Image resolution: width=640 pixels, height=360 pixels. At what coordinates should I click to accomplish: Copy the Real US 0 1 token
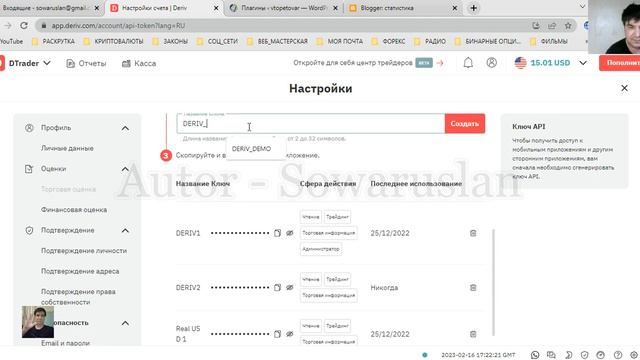coord(277,334)
